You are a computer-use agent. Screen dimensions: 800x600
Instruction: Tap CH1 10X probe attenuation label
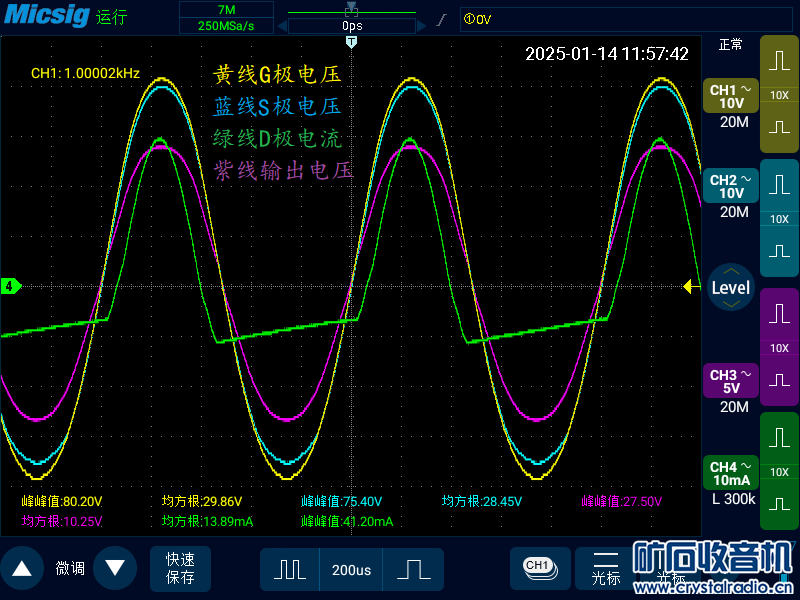pos(780,95)
